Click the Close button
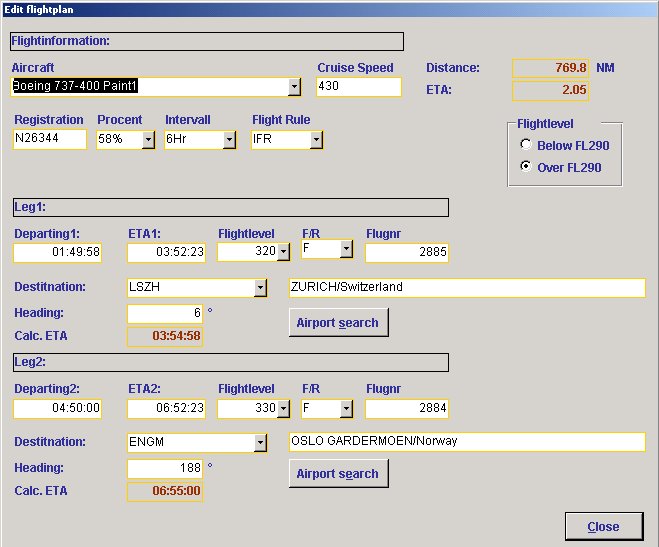 pos(604,526)
